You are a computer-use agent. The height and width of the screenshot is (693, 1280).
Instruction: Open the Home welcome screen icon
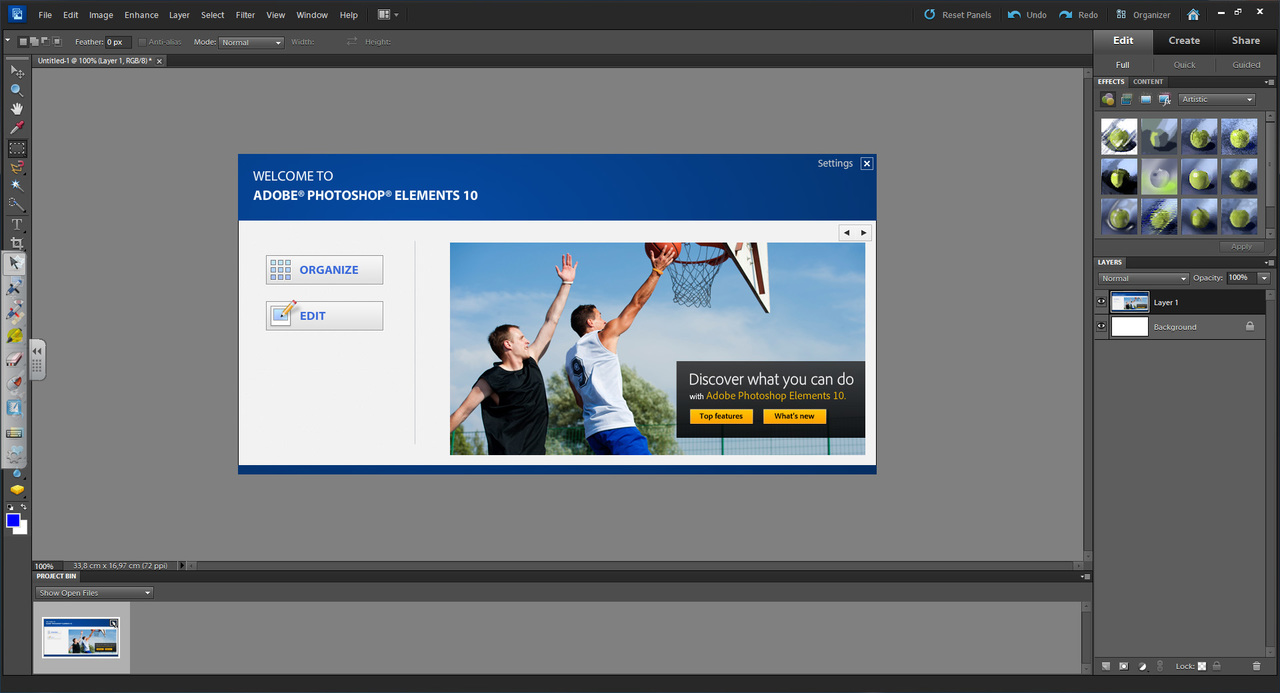1193,15
